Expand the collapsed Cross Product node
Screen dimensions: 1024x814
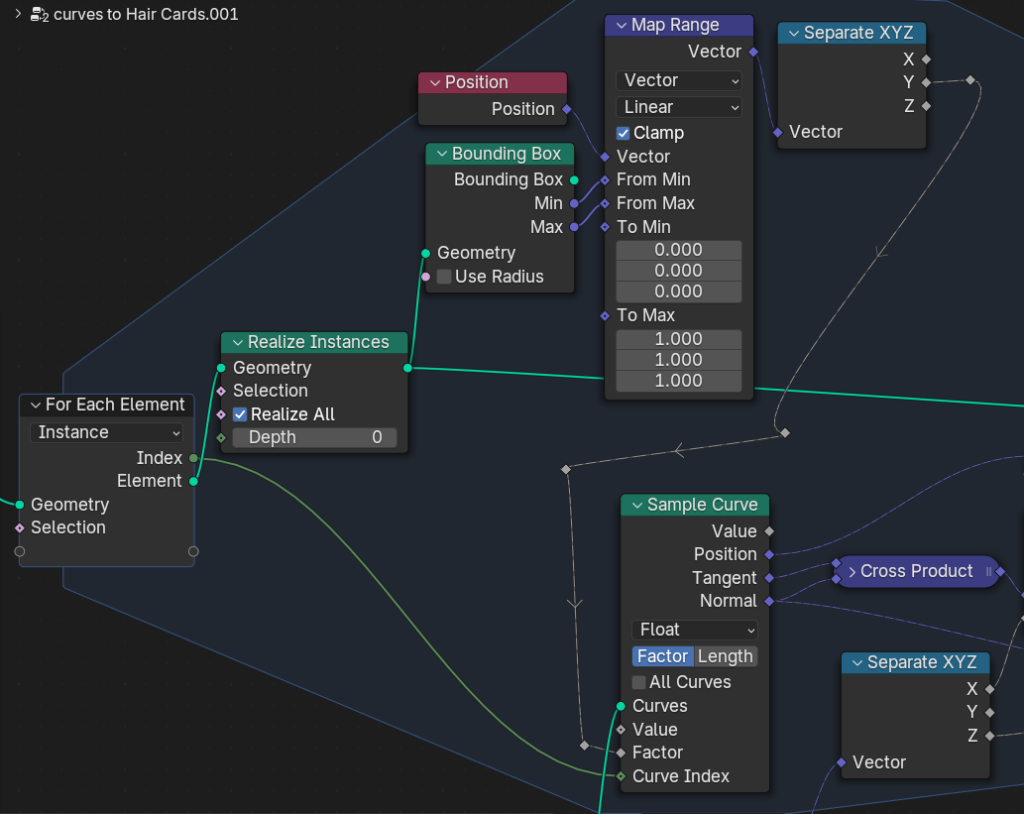[x=852, y=572]
